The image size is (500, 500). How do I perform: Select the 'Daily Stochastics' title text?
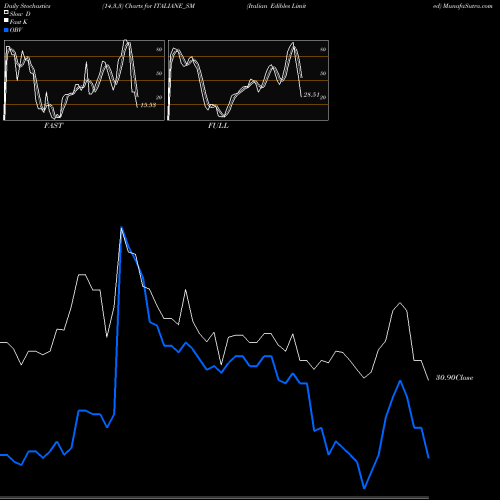(x=27, y=6)
